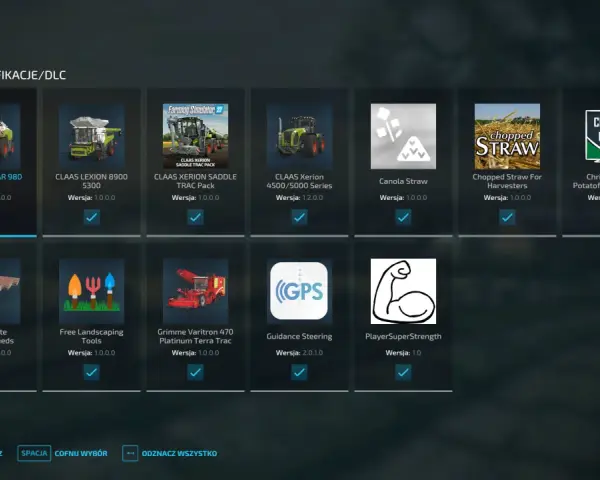This screenshot has width=600, height=480.
Task: Toggle CLAAS Xerion 4500/5000 Series checkbox
Action: click(300, 217)
